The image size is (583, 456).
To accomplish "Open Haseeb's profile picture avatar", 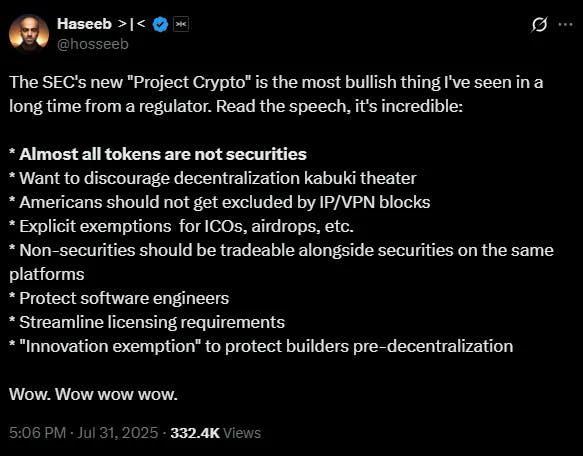I will pos(29,34).
